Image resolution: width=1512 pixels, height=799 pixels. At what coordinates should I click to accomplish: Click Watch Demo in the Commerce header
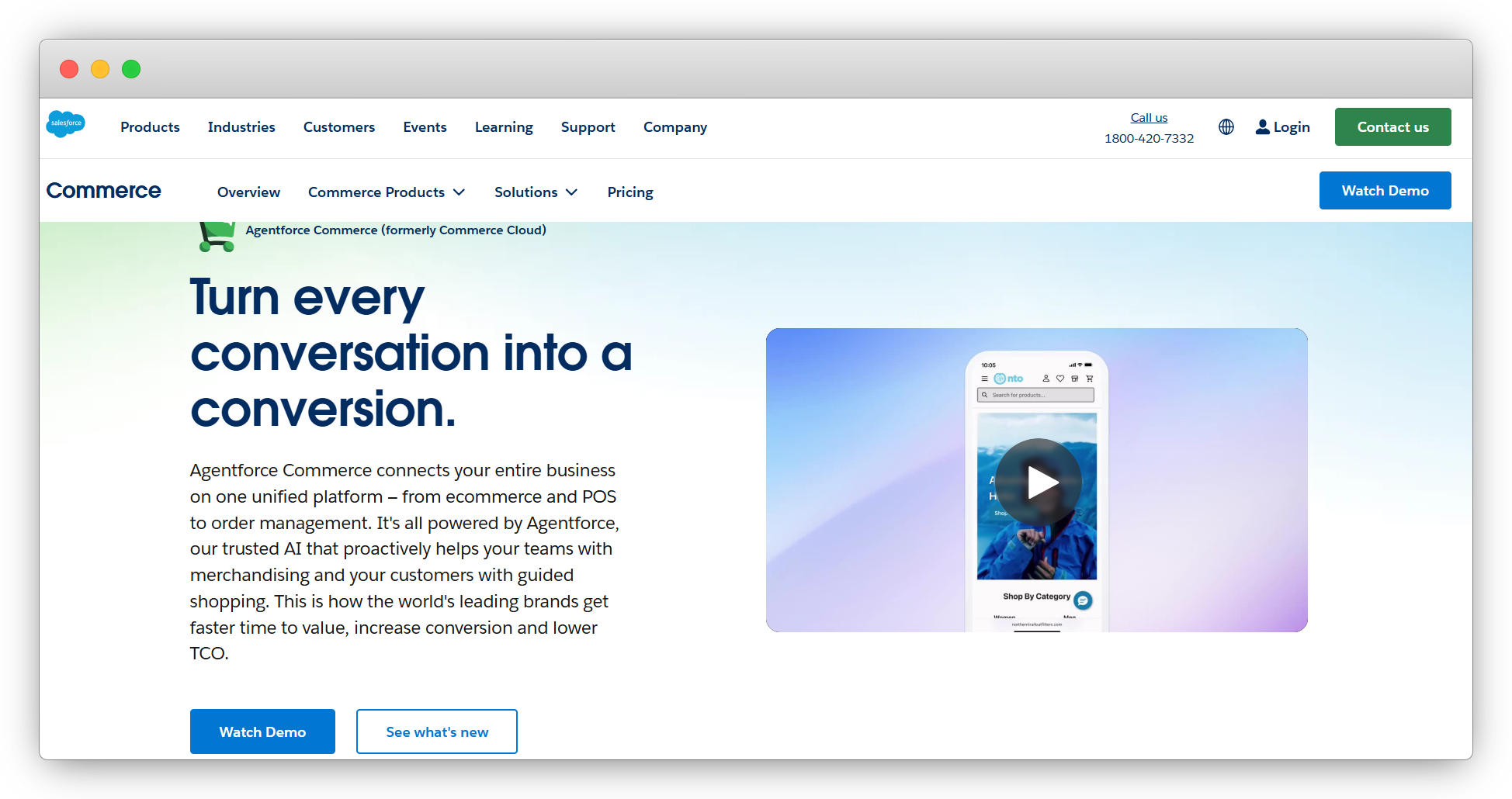click(1385, 190)
